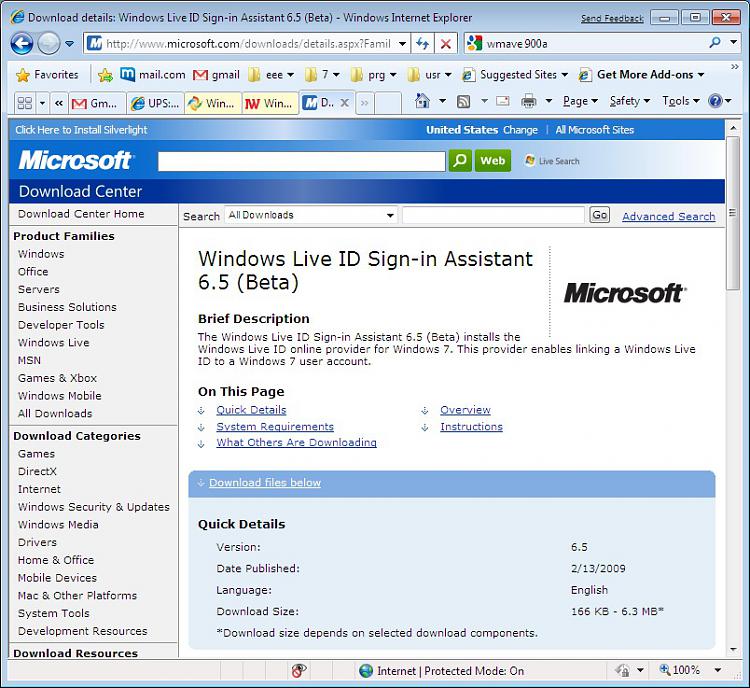This screenshot has height=688, width=750.
Task: Expand the prg favorites folder
Action: coord(374,75)
